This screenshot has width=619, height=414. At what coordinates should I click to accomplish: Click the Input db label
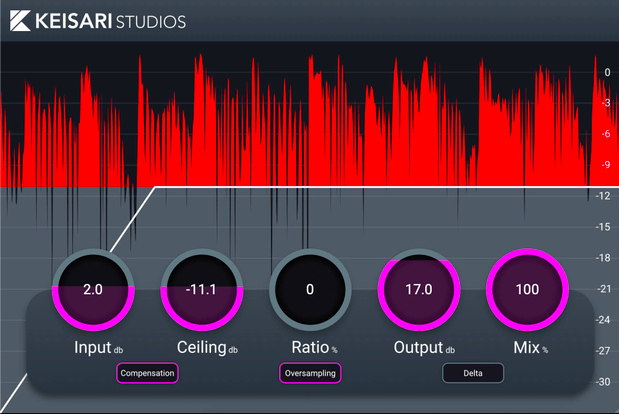tap(99, 348)
